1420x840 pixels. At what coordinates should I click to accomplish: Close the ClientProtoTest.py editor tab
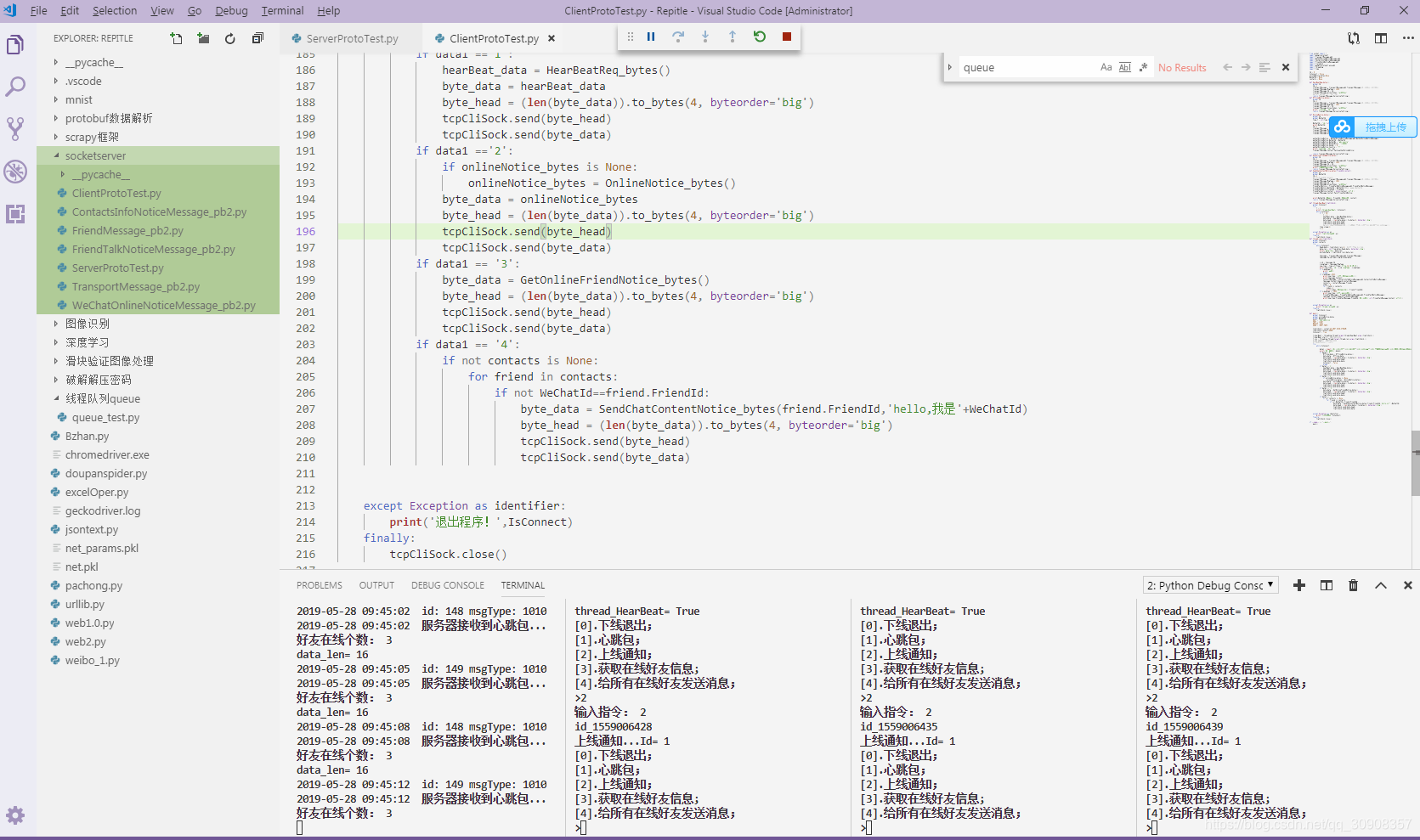coord(552,38)
